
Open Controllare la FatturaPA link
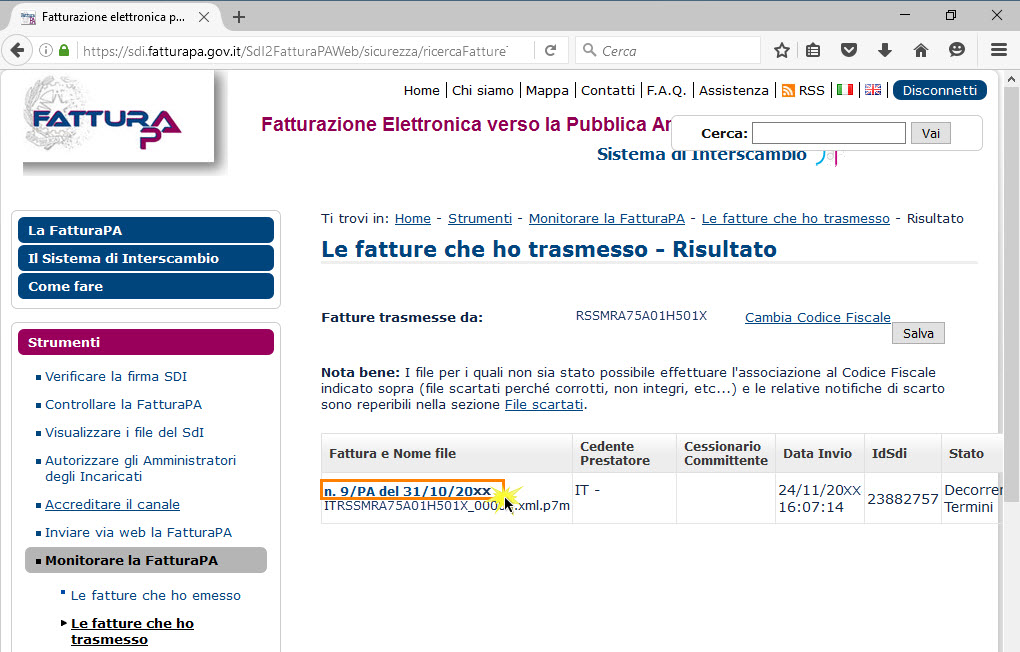click(124, 404)
